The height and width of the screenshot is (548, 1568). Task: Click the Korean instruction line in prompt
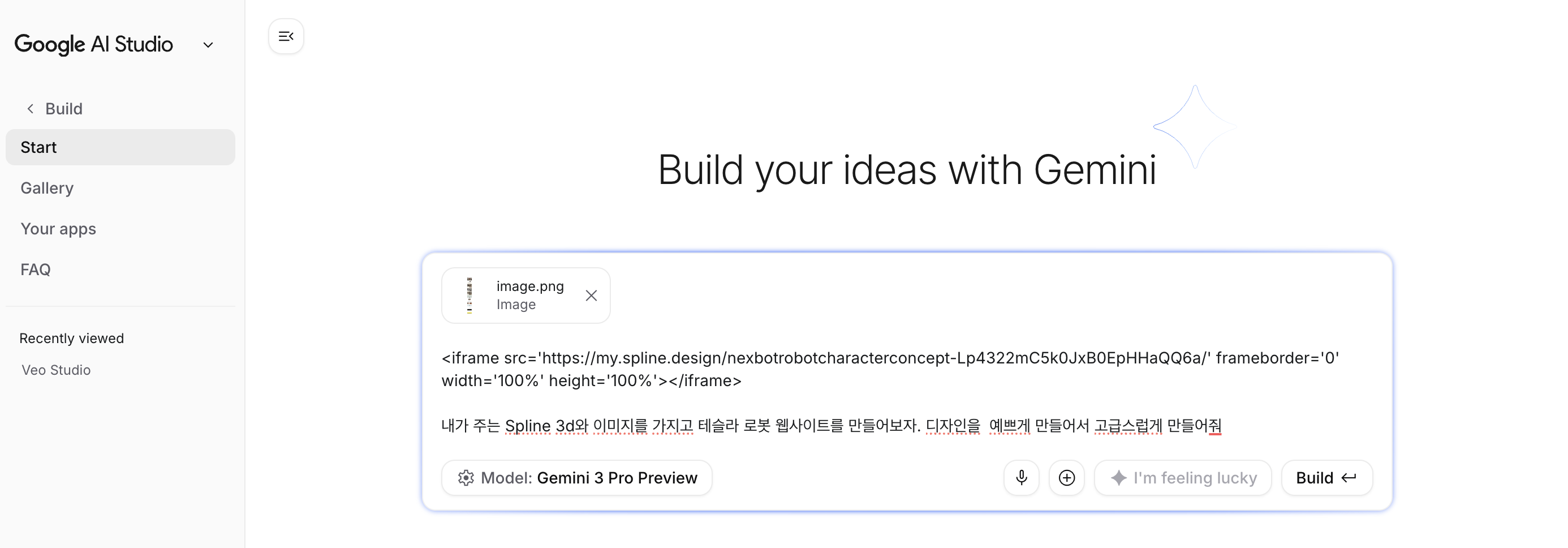coord(831,426)
